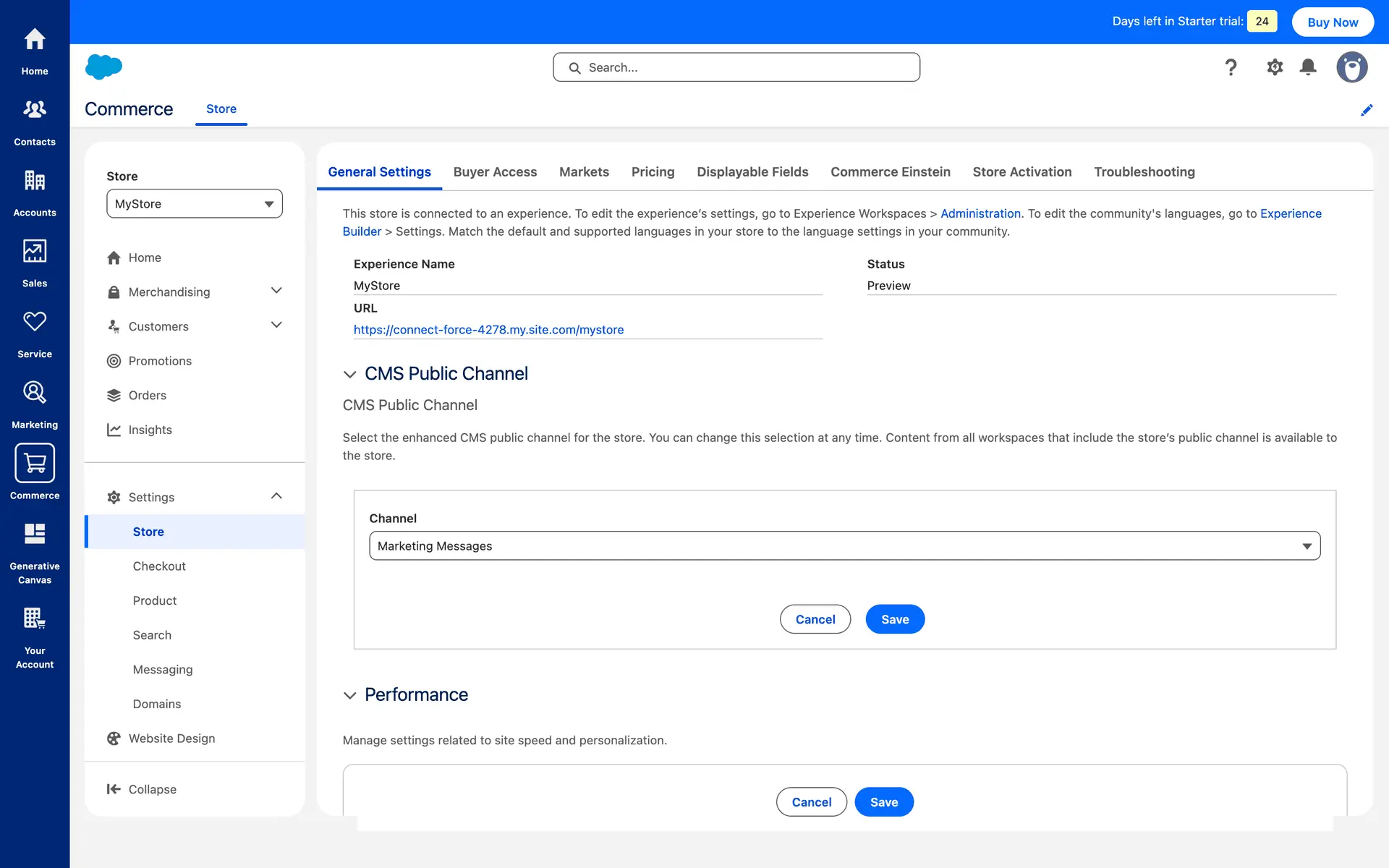Switch to the Buyer Access tab
The width and height of the screenshot is (1389, 868).
pos(495,172)
